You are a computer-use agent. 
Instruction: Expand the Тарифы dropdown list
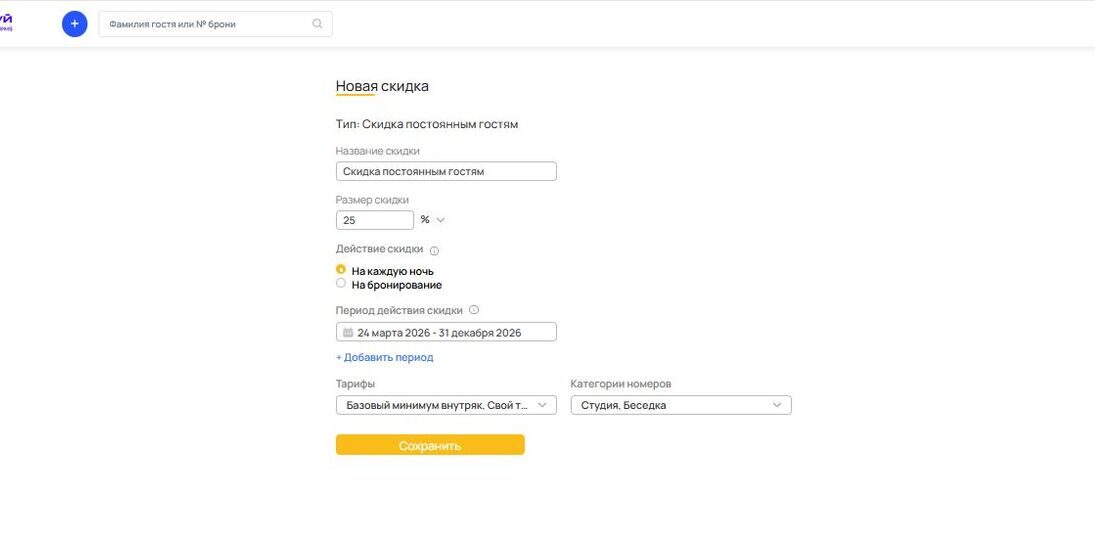point(445,405)
